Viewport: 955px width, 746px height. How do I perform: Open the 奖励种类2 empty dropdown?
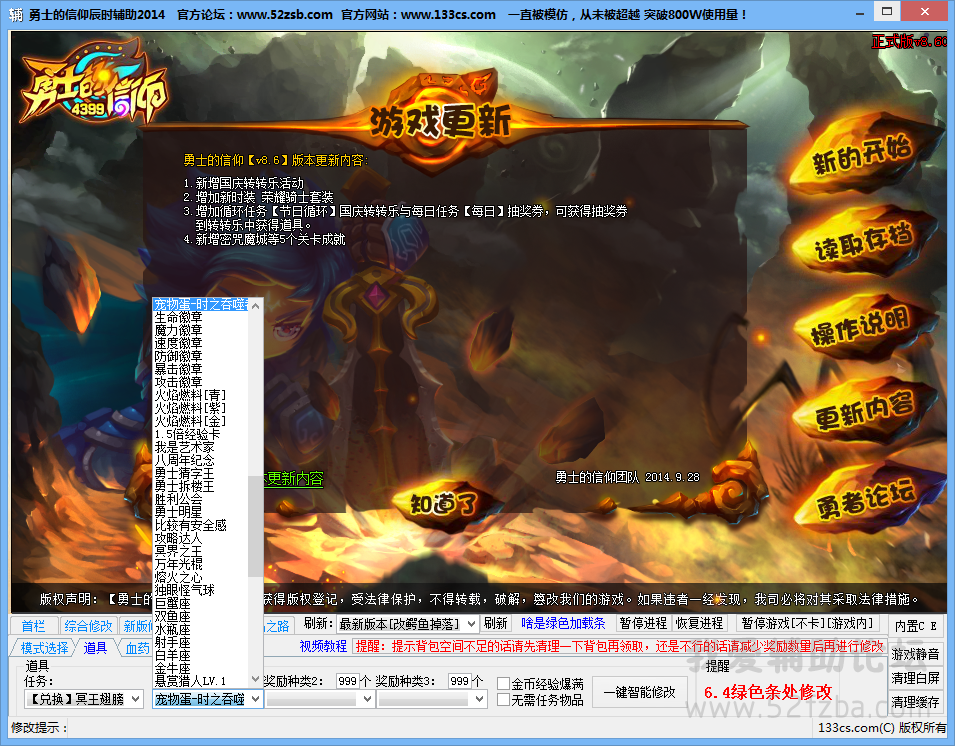[x=320, y=699]
